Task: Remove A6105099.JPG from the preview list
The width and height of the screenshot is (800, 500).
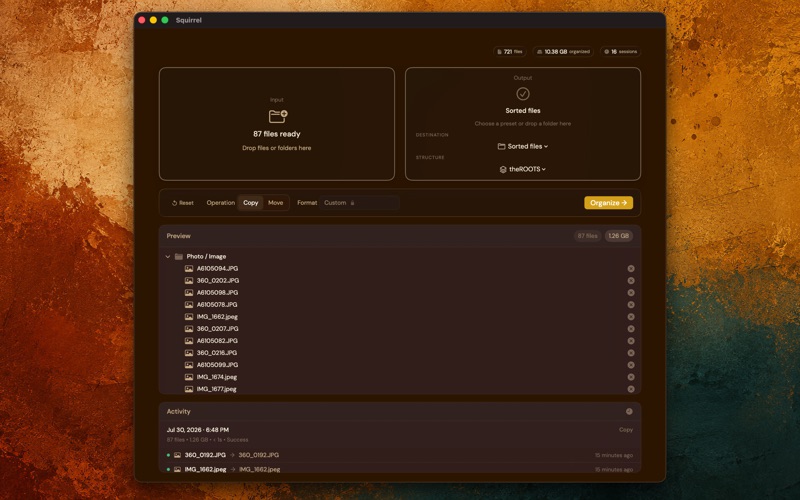Action: pyautogui.click(x=631, y=365)
